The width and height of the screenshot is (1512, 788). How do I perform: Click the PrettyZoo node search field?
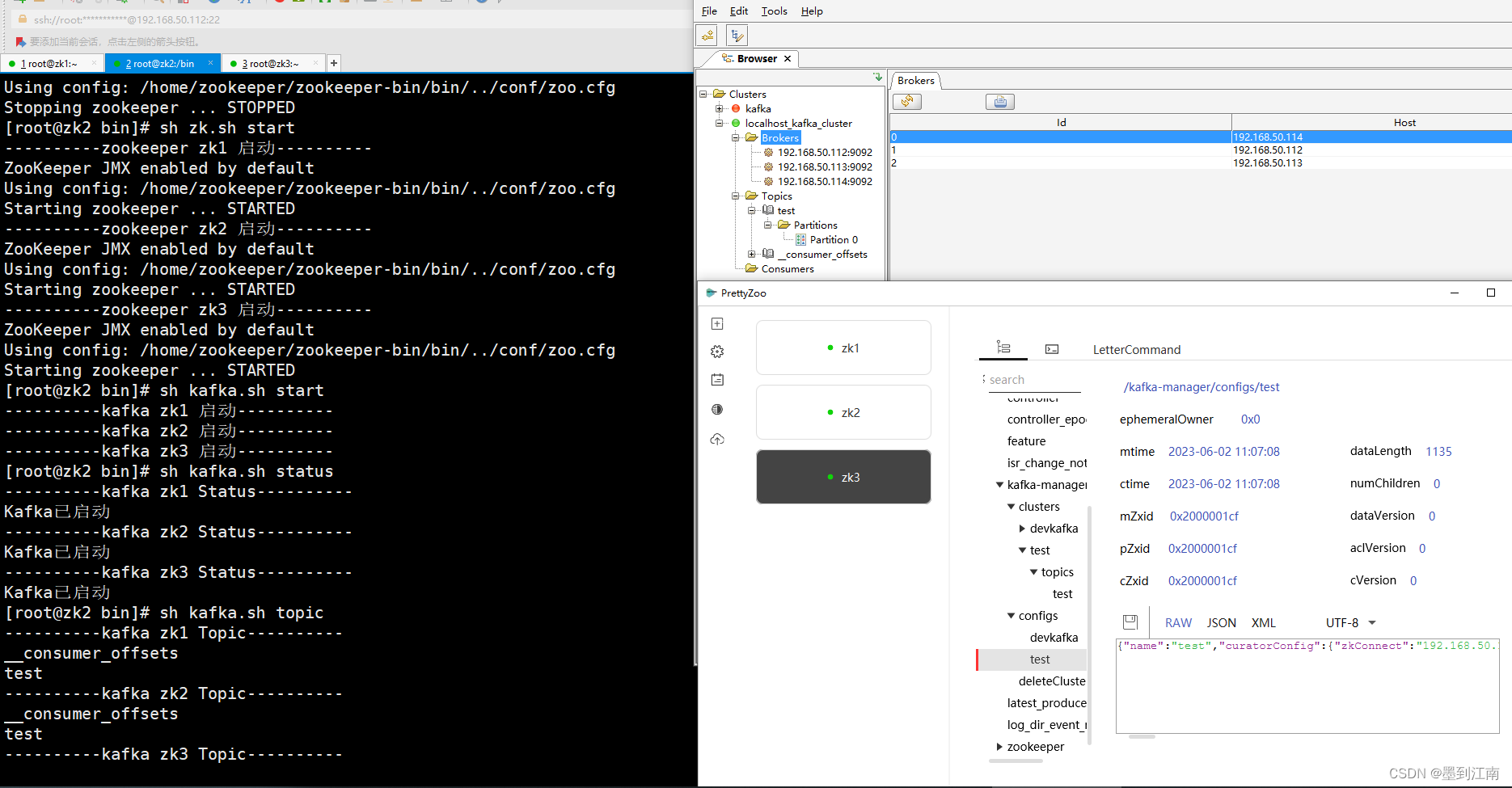(x=1035, y=380)
